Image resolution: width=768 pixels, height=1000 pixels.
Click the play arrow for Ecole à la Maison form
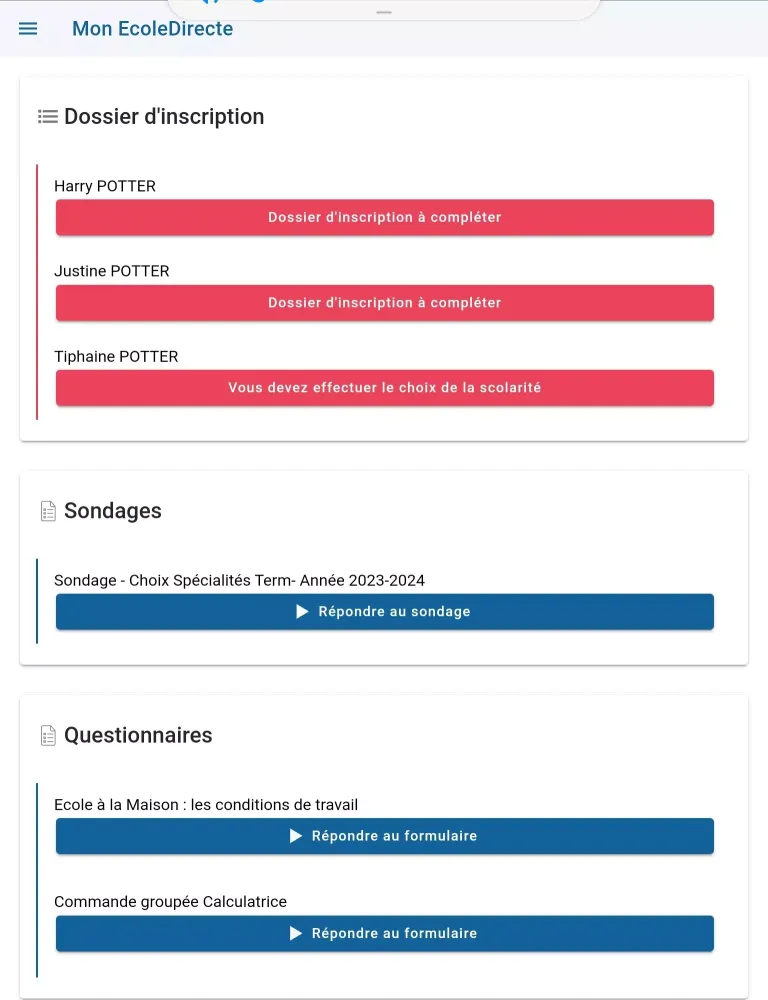(x=296, y=836)
